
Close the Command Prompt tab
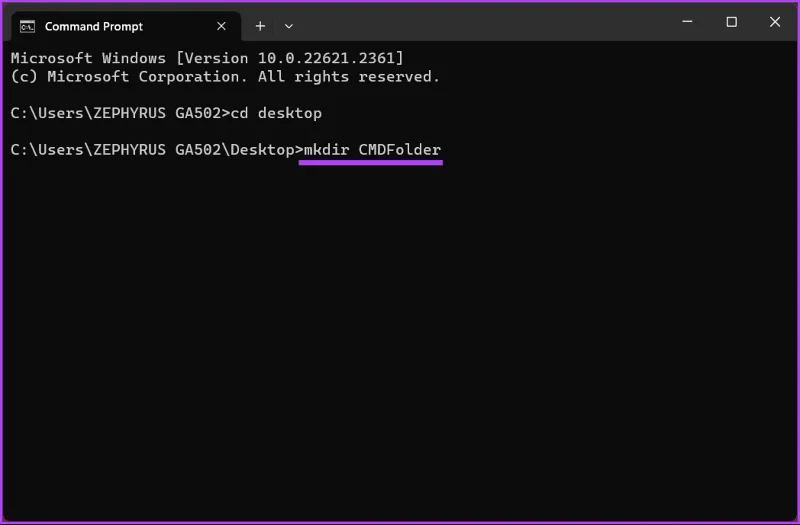click(x=221, y=26)
